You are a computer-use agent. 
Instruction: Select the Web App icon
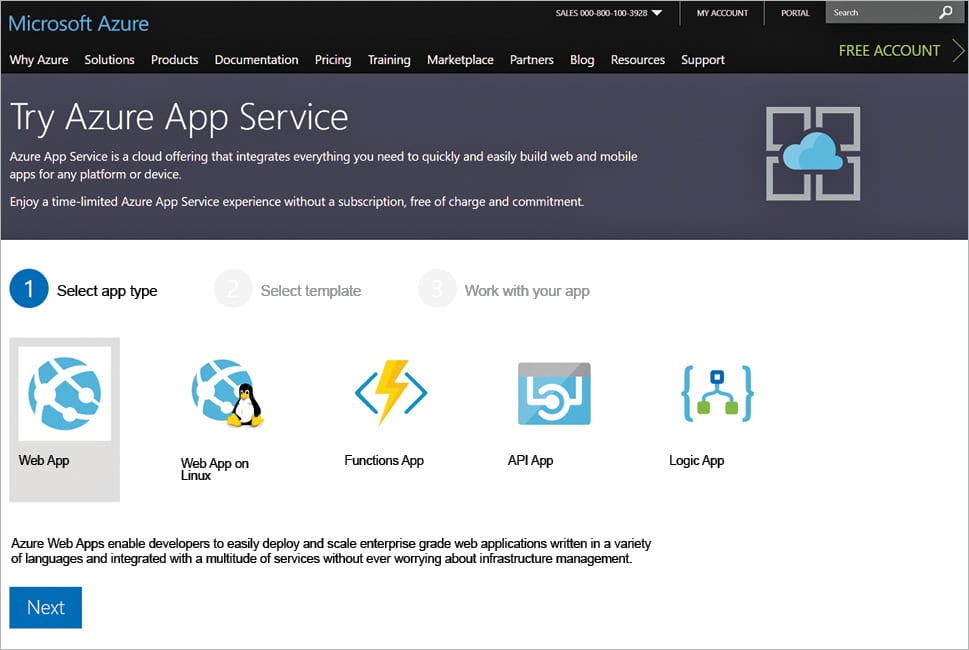[x=64, y=393]
